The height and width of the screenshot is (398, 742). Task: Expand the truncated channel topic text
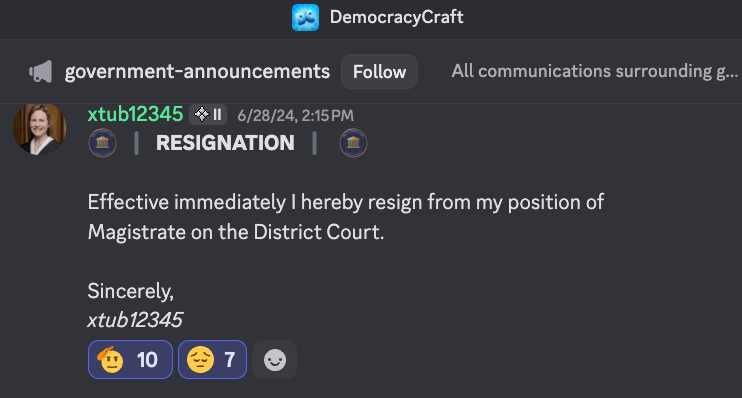(594, 71)
